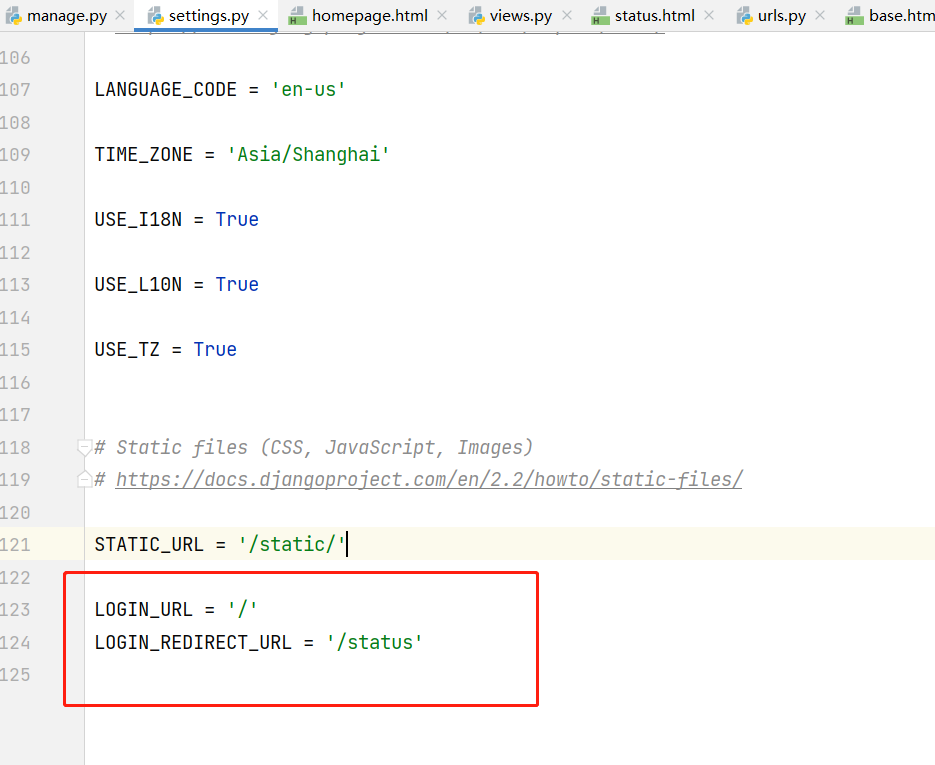Collapse the comment block at line 118
The image size is (935, 765).
[85, 447]
